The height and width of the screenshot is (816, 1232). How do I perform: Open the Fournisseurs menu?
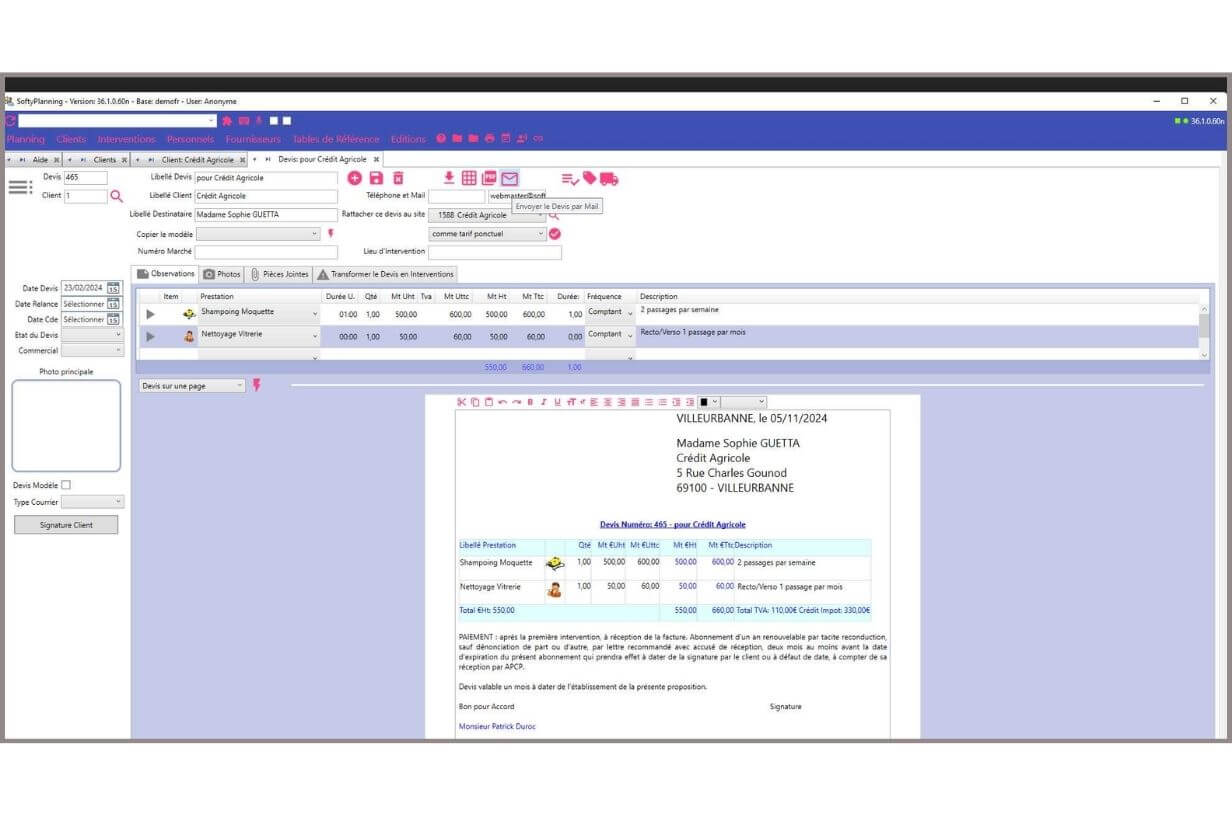253,139
